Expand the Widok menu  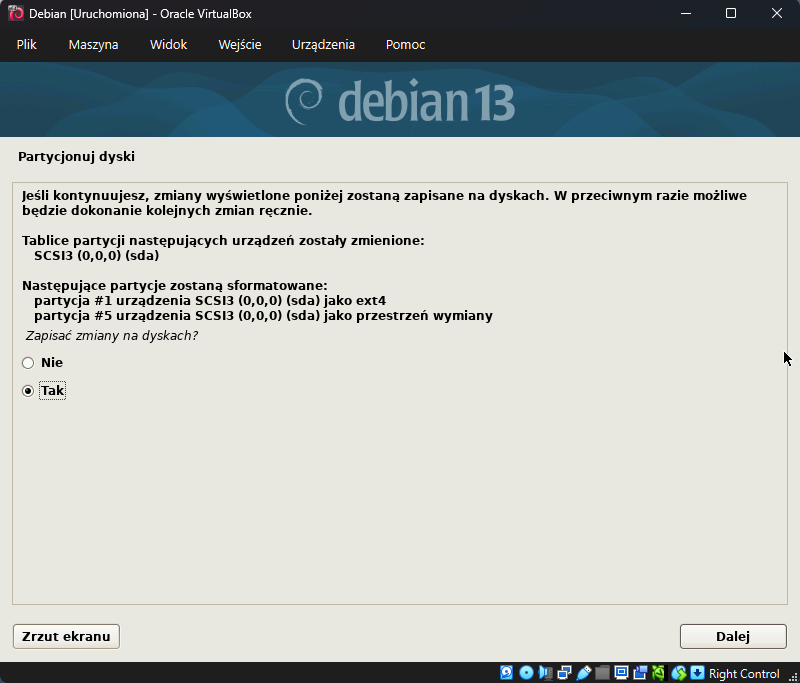168,45
